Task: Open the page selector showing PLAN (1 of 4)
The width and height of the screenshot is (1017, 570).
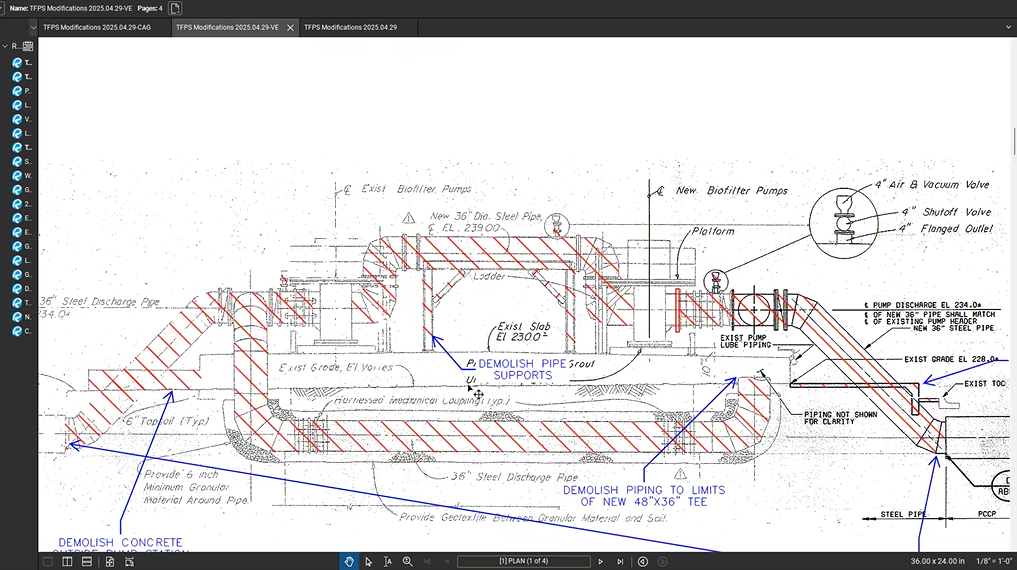Action: tap(523, 562)
